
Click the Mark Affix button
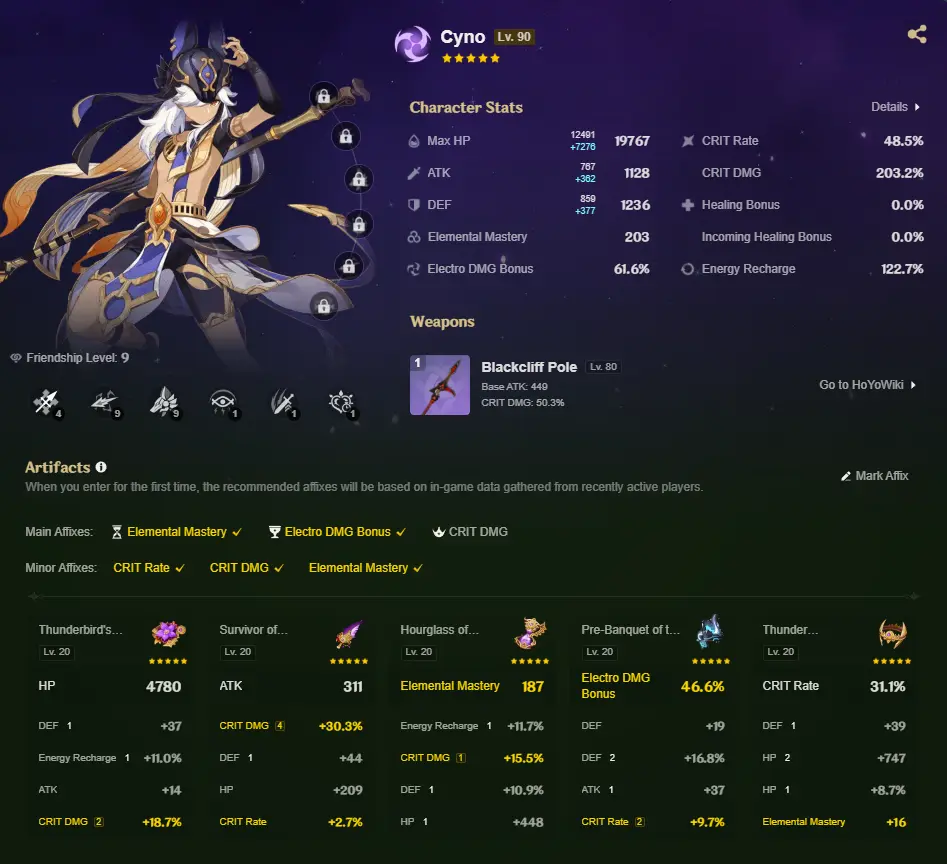coord(875,476)
